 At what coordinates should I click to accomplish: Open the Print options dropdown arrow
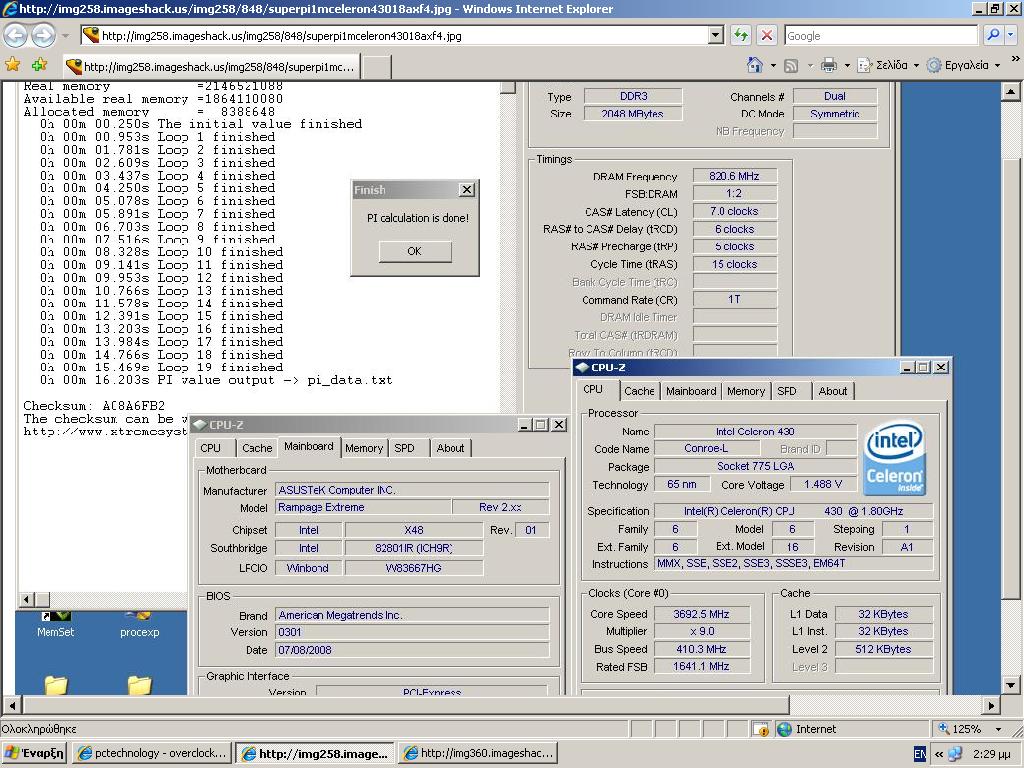(x=847, y=65)
